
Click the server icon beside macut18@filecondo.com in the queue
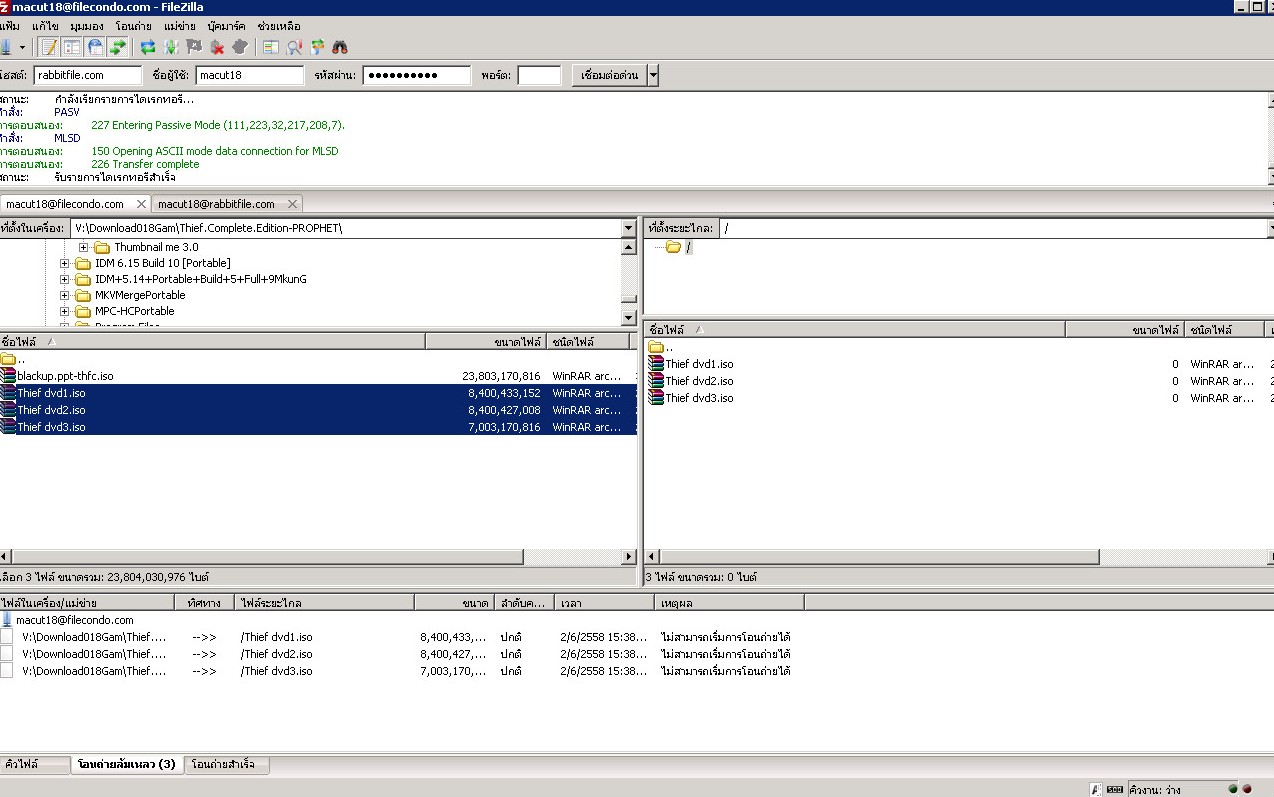(x=8, y=620)
